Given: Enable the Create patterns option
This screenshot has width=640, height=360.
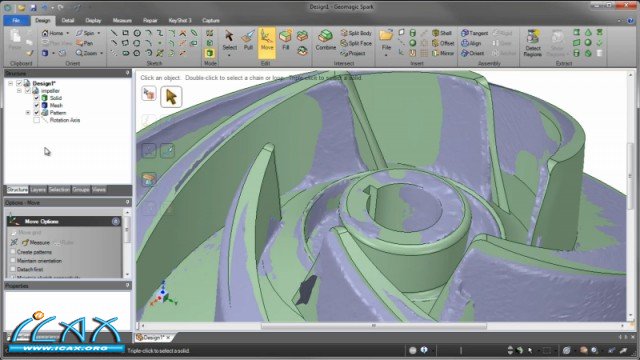Looking at the screenshot, I should coord(13,252).
